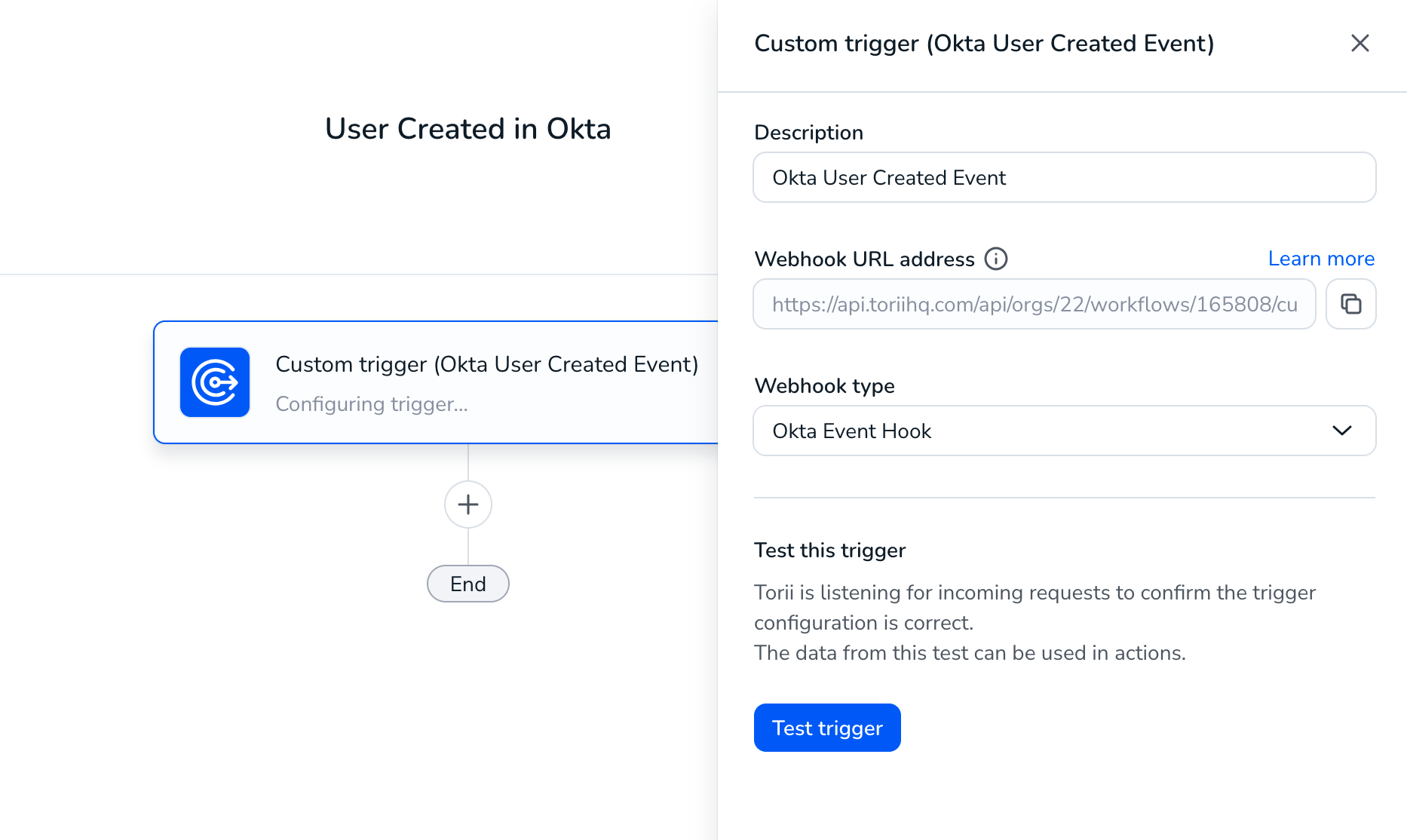Screen dimensions: 1407x840
Task: Click the 'Test this trigger' heading
Action: click(829, 550)
